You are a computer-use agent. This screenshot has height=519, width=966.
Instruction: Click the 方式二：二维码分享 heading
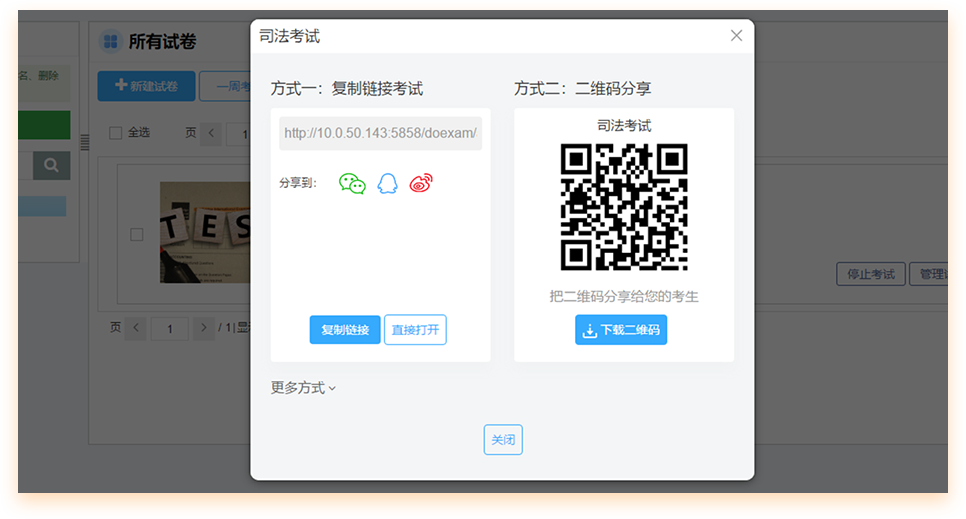coord(583,89)
